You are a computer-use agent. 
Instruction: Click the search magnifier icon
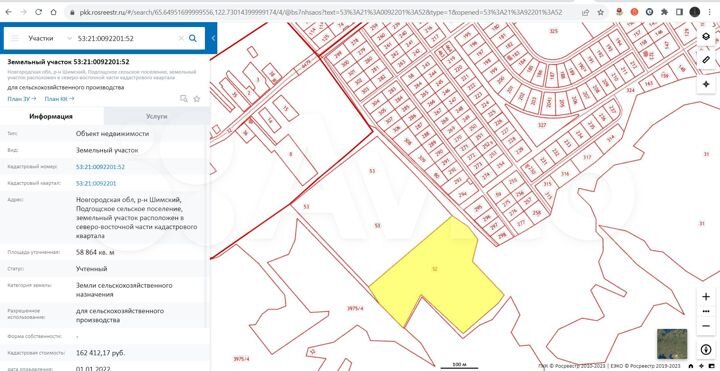[193, 39]
